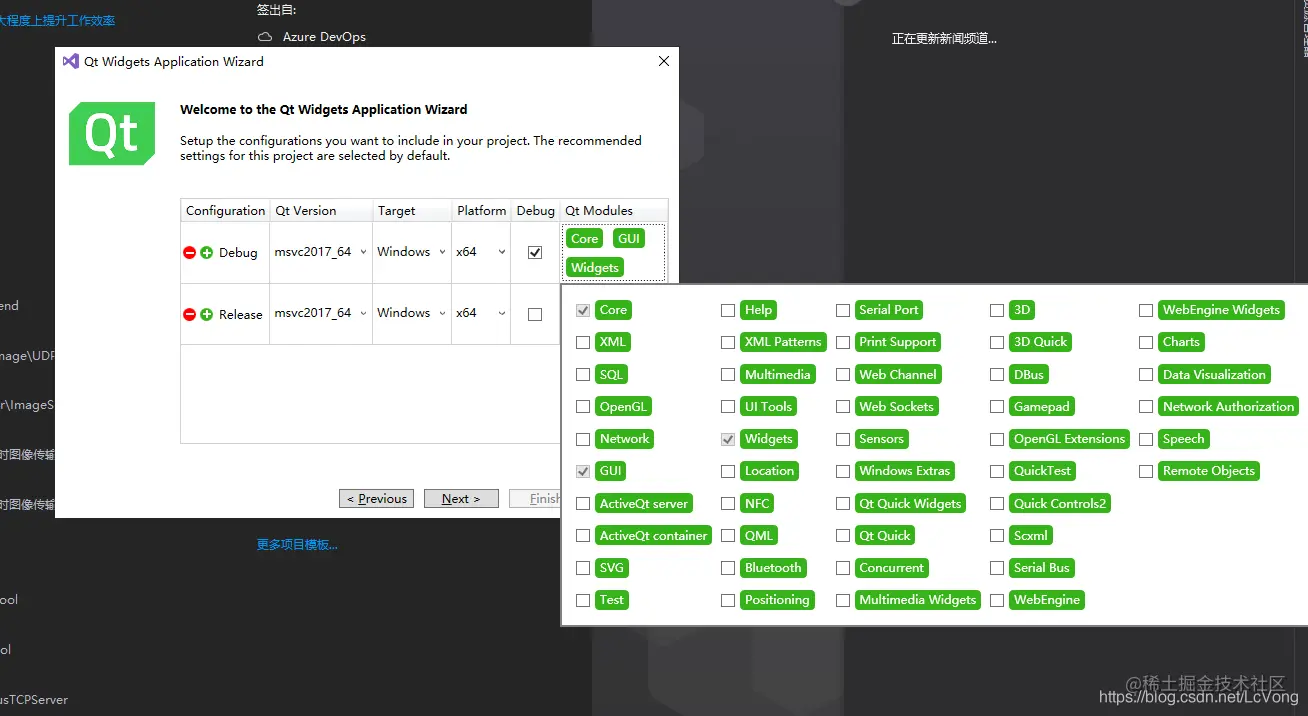Screen dimensions: 1308x716
Task: Click the Qt Version column header
Action: coord(321,211)
